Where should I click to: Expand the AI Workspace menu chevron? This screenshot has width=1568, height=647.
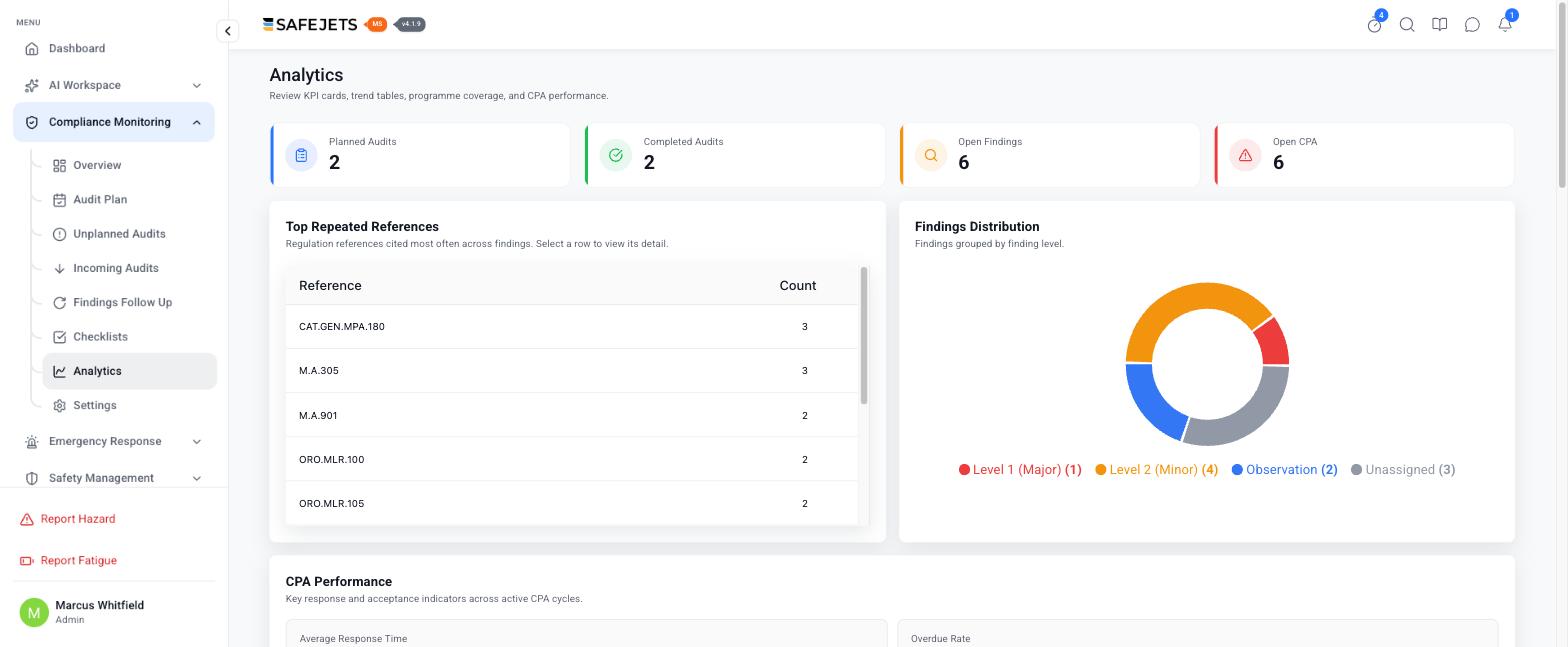click(196, 86)
